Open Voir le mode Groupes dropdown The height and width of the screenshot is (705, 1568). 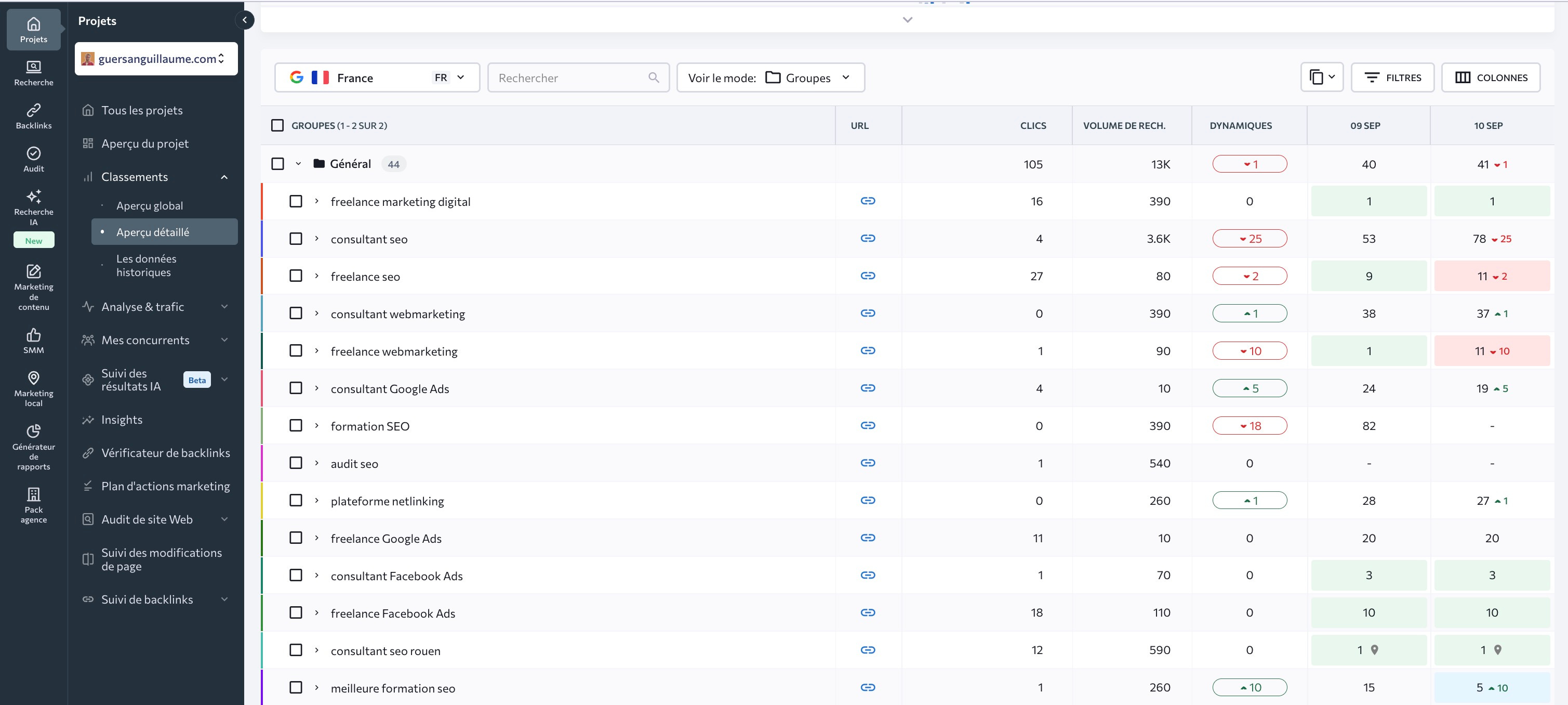point(770,78)
